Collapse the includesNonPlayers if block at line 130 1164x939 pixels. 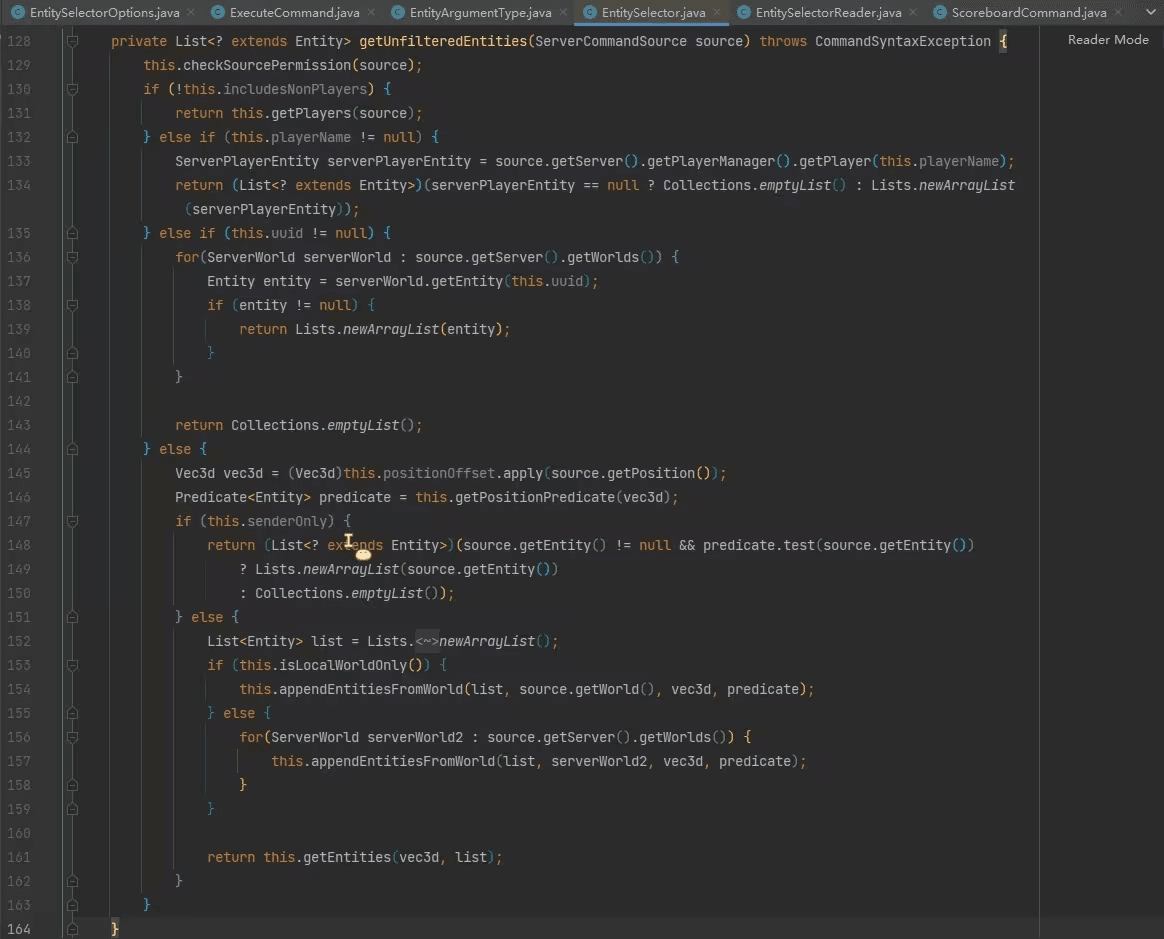(72, 89)
